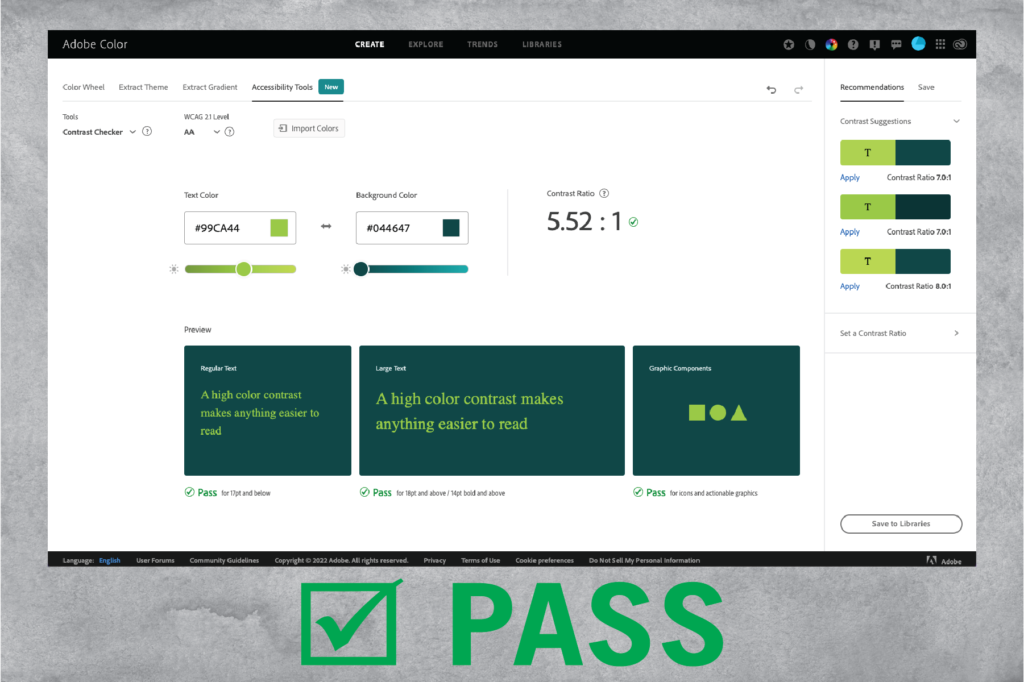Click the green text color swatch
This screenshot has width=1024, height=682.
tap(279, 227)
